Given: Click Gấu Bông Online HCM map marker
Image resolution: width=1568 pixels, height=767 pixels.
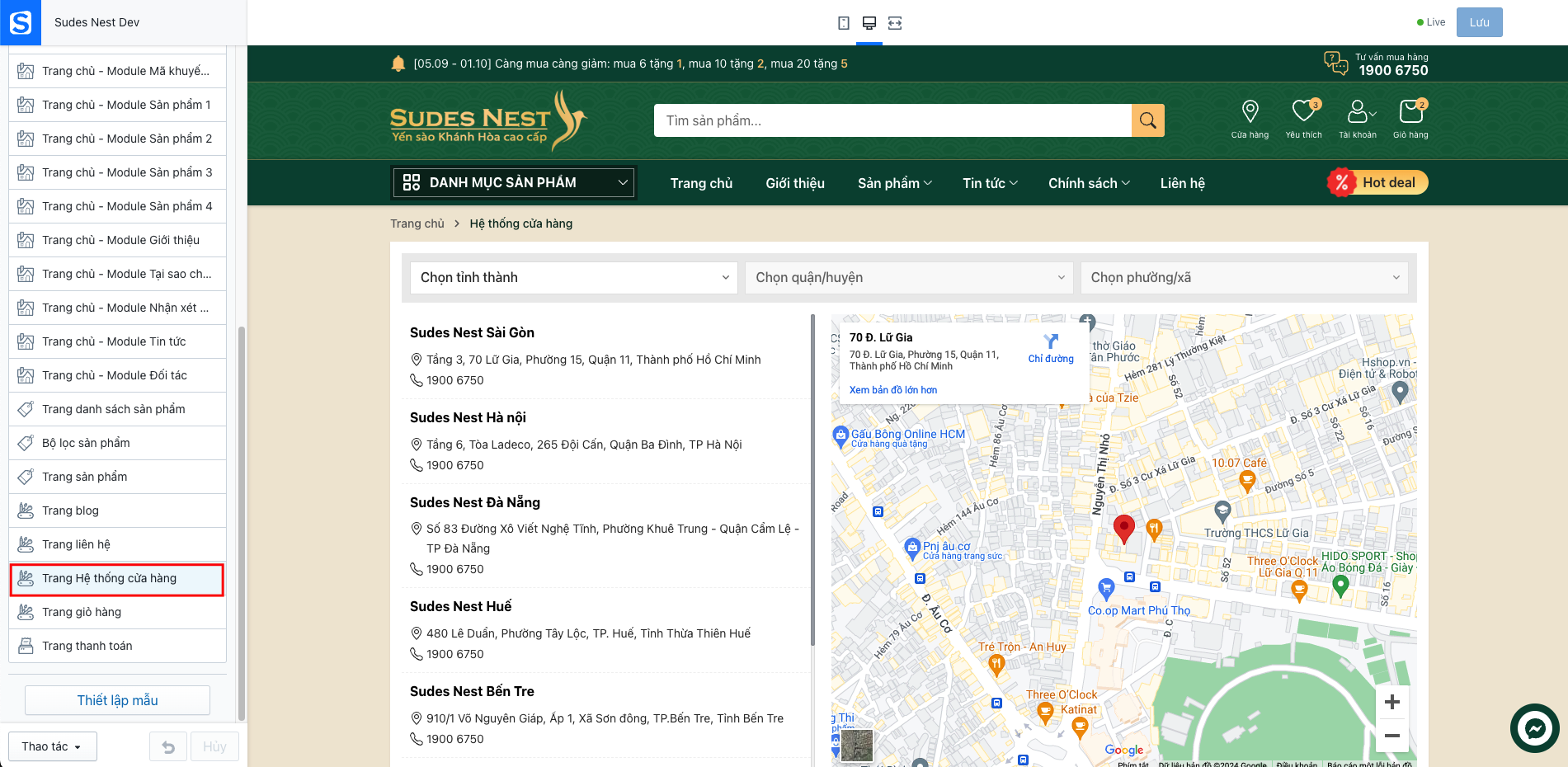Looking at the screenshot, I should (x=841, y=435).
